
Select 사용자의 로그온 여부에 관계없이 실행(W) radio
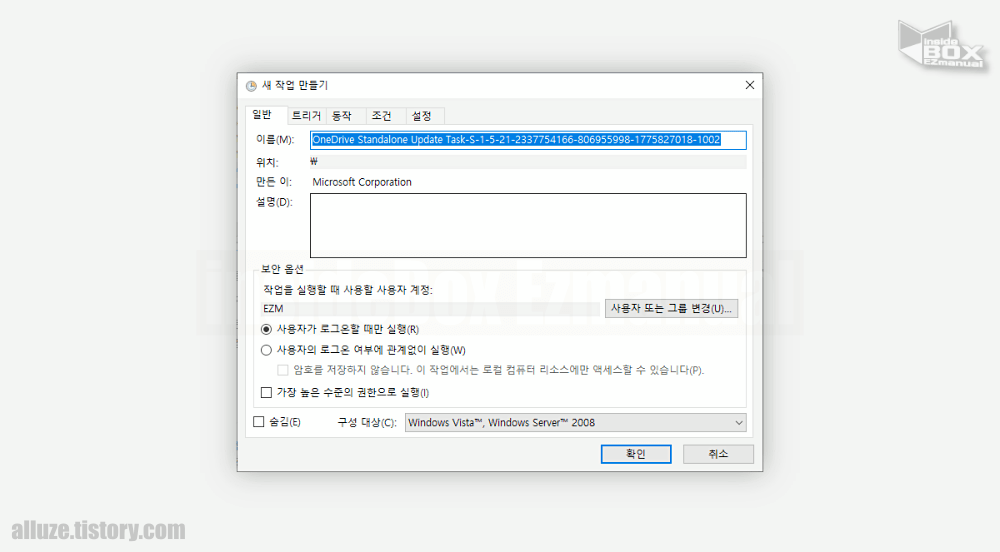(267, 350)
